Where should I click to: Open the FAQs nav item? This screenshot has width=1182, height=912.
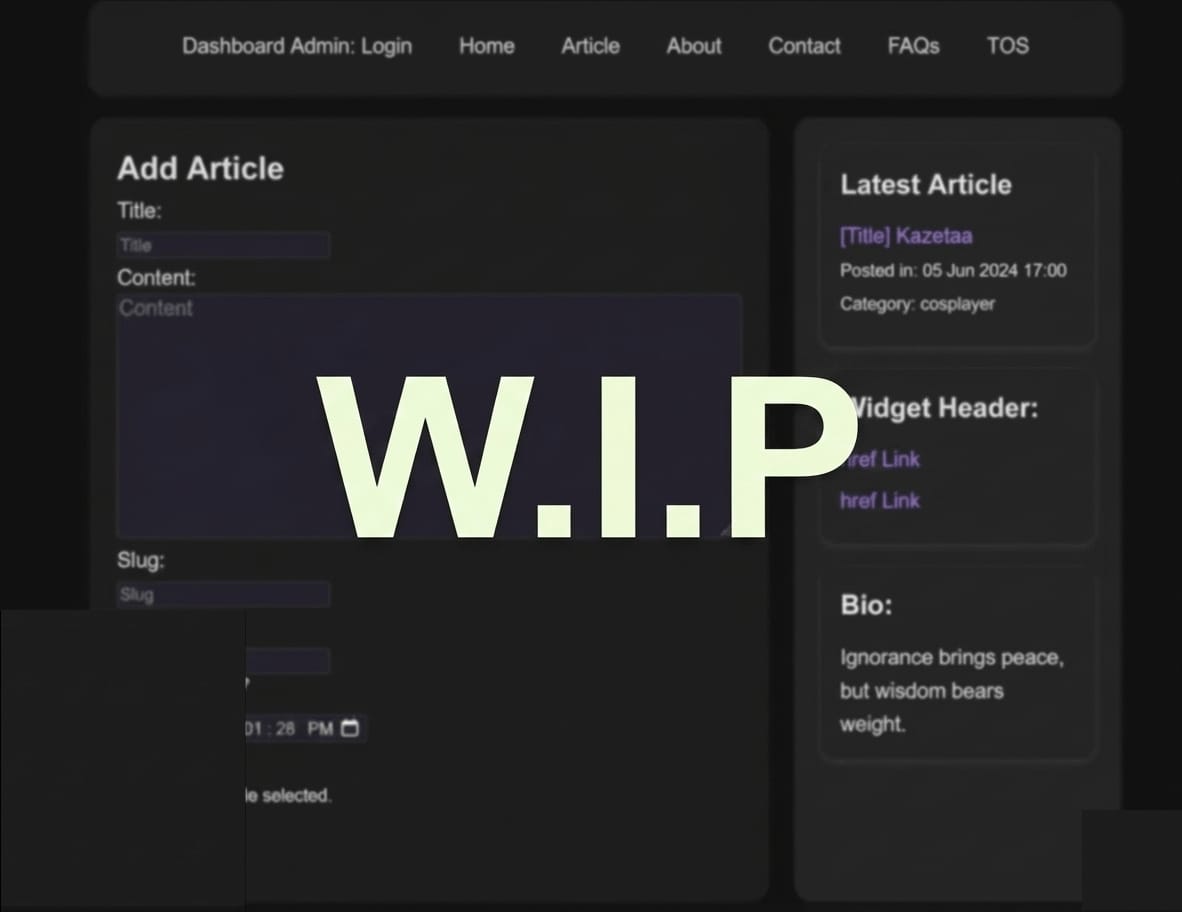pos(913,46)
